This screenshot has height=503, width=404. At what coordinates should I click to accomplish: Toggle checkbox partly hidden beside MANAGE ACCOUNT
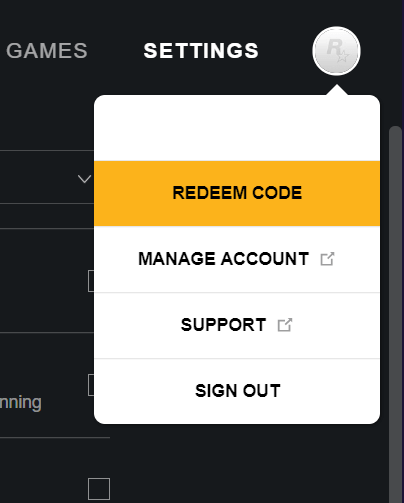pos(91,281)
